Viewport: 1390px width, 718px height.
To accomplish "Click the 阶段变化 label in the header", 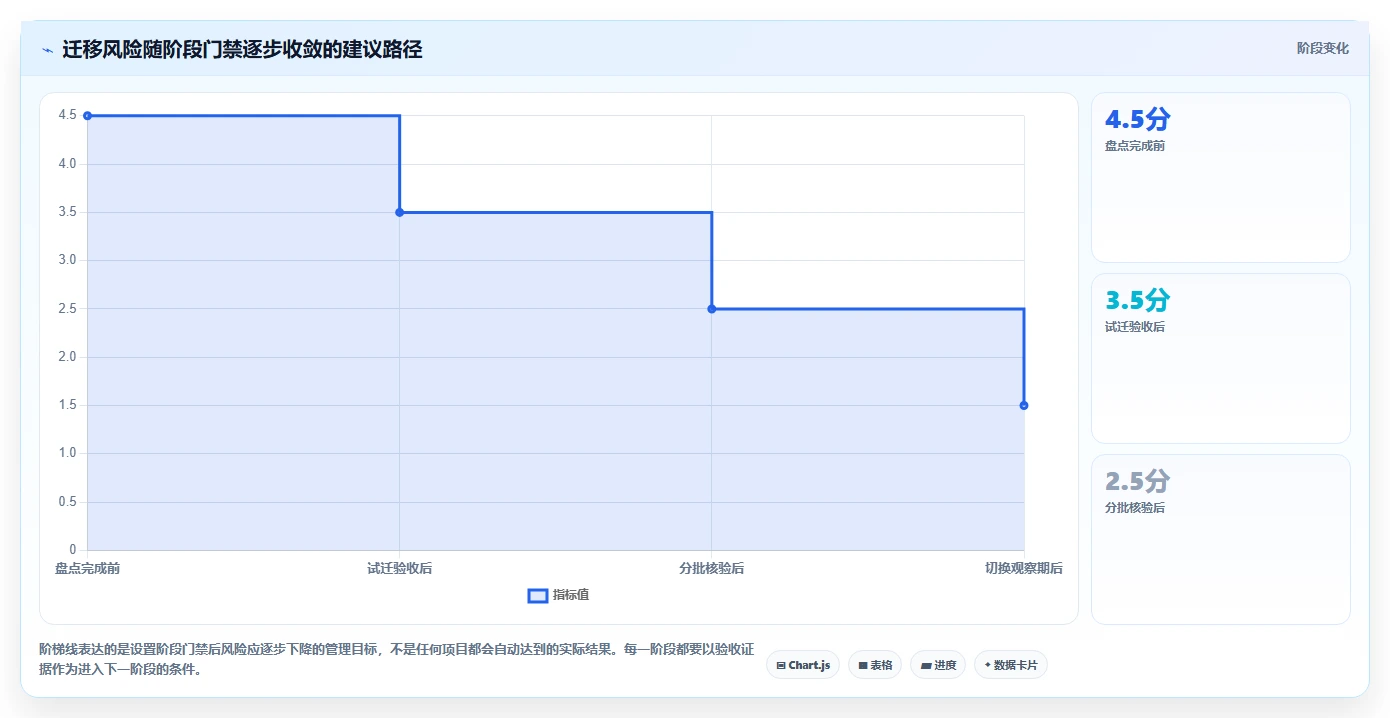I will (x=1323, y=48).
